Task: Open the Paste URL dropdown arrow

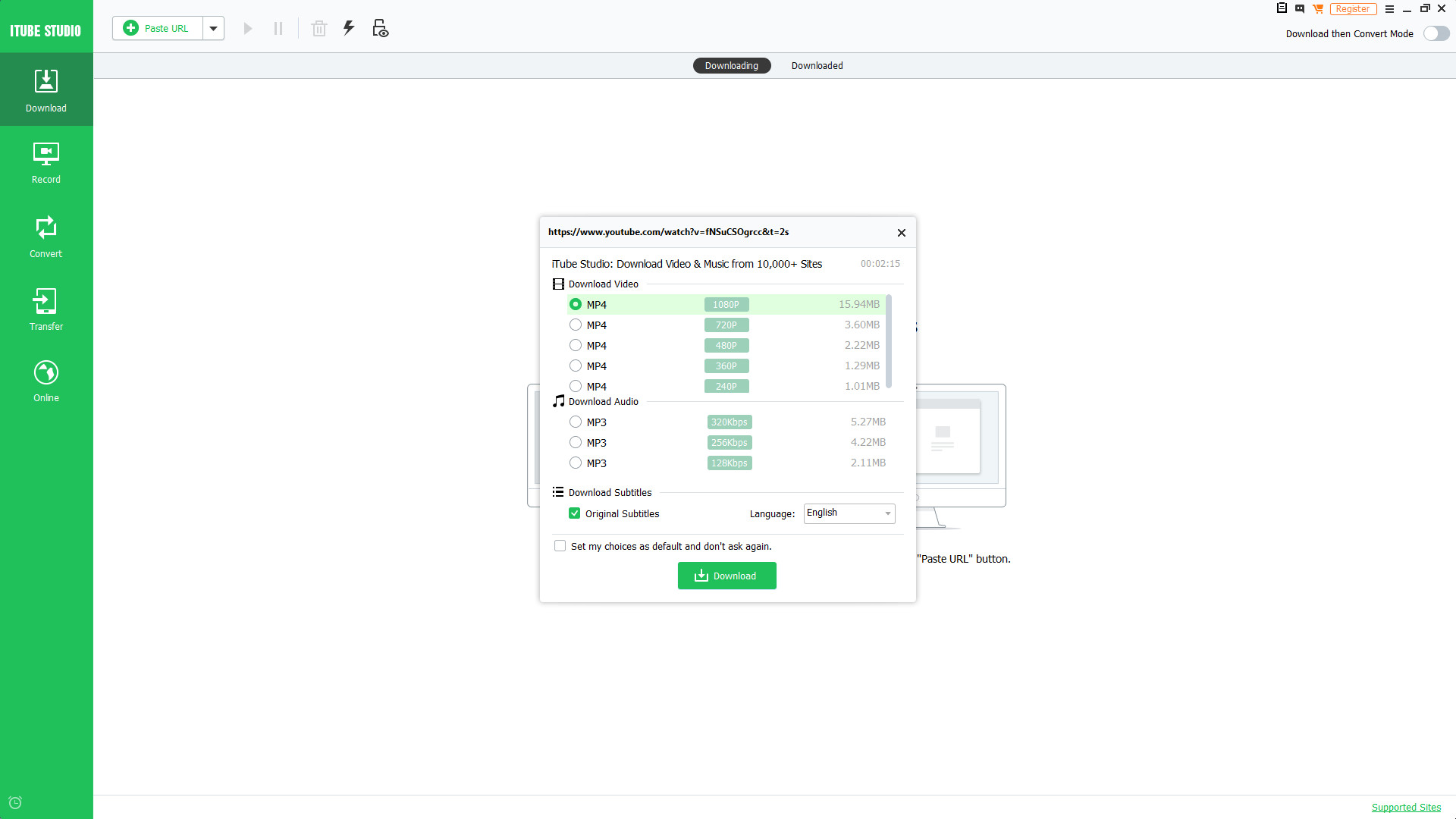Action: 213,28
